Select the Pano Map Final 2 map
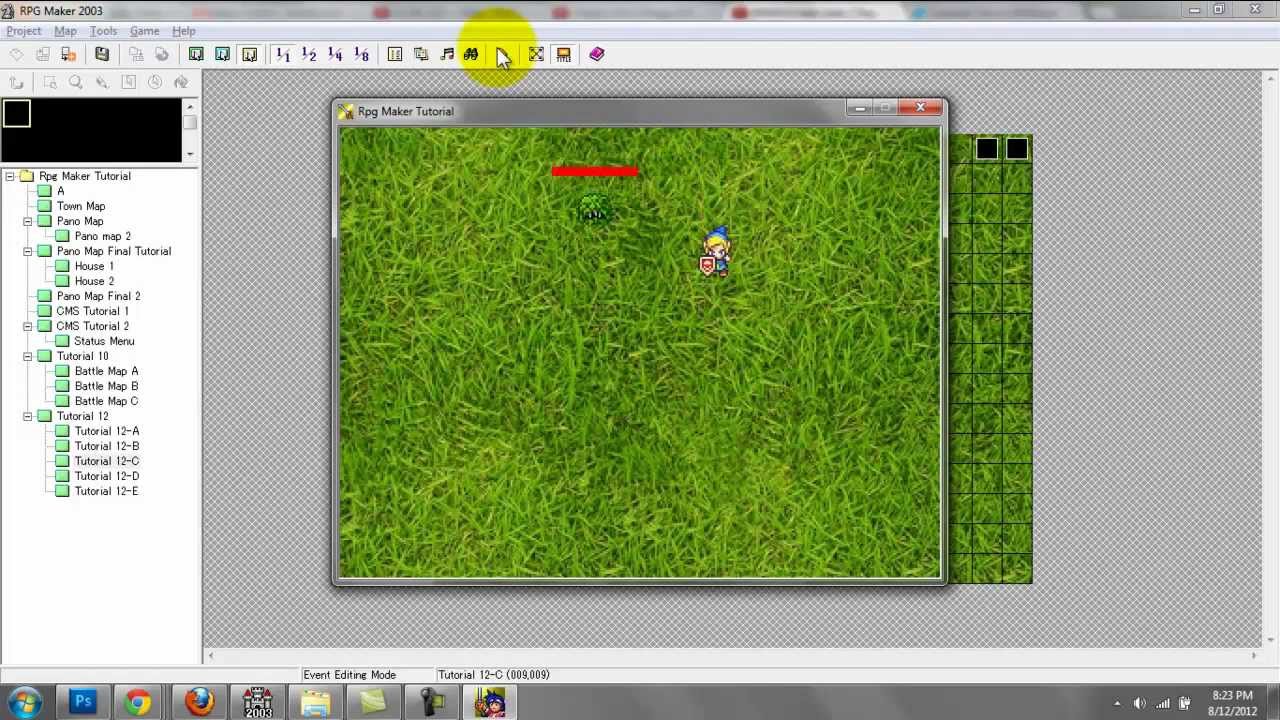Screen dimensions: 1280x720 click(99, 296)
